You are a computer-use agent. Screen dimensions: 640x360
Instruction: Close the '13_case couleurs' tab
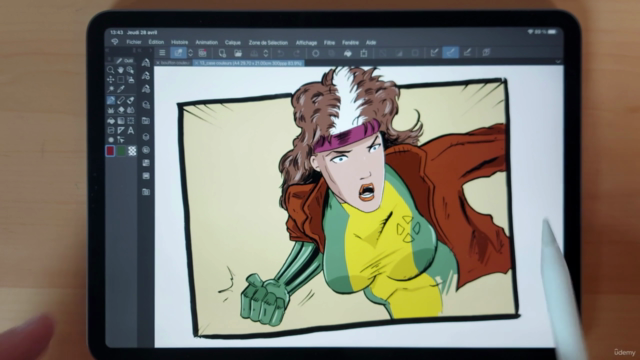point(196,63)
